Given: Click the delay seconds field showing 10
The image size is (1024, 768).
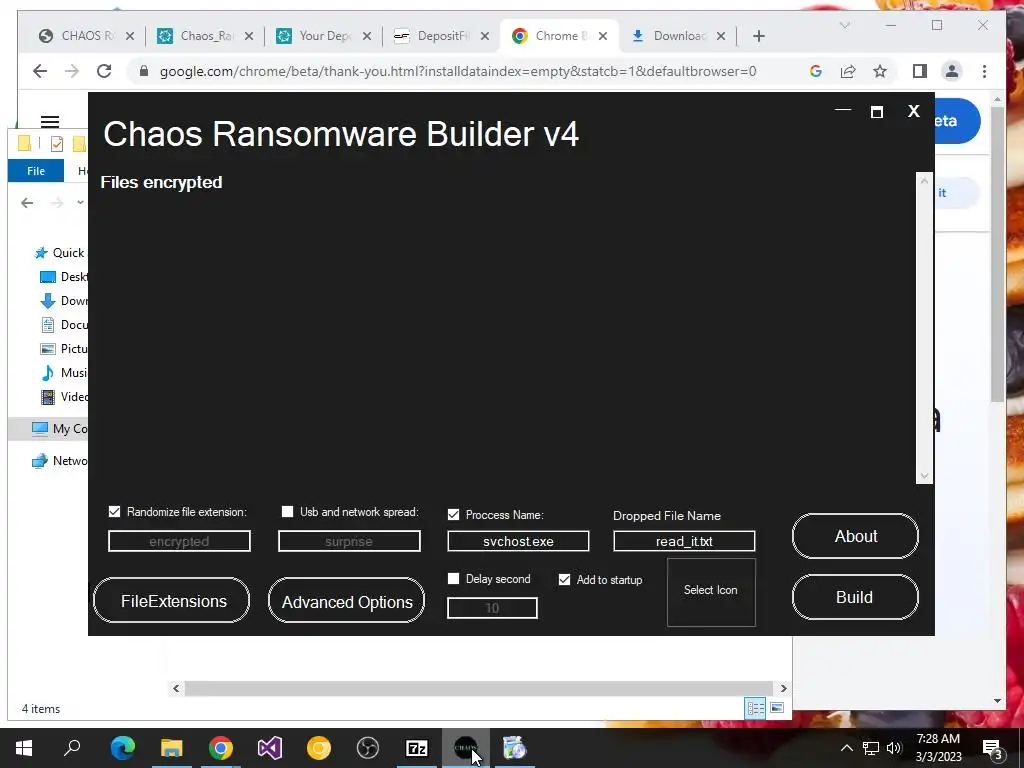Looking at the screenshot, I should click(492, 608).
